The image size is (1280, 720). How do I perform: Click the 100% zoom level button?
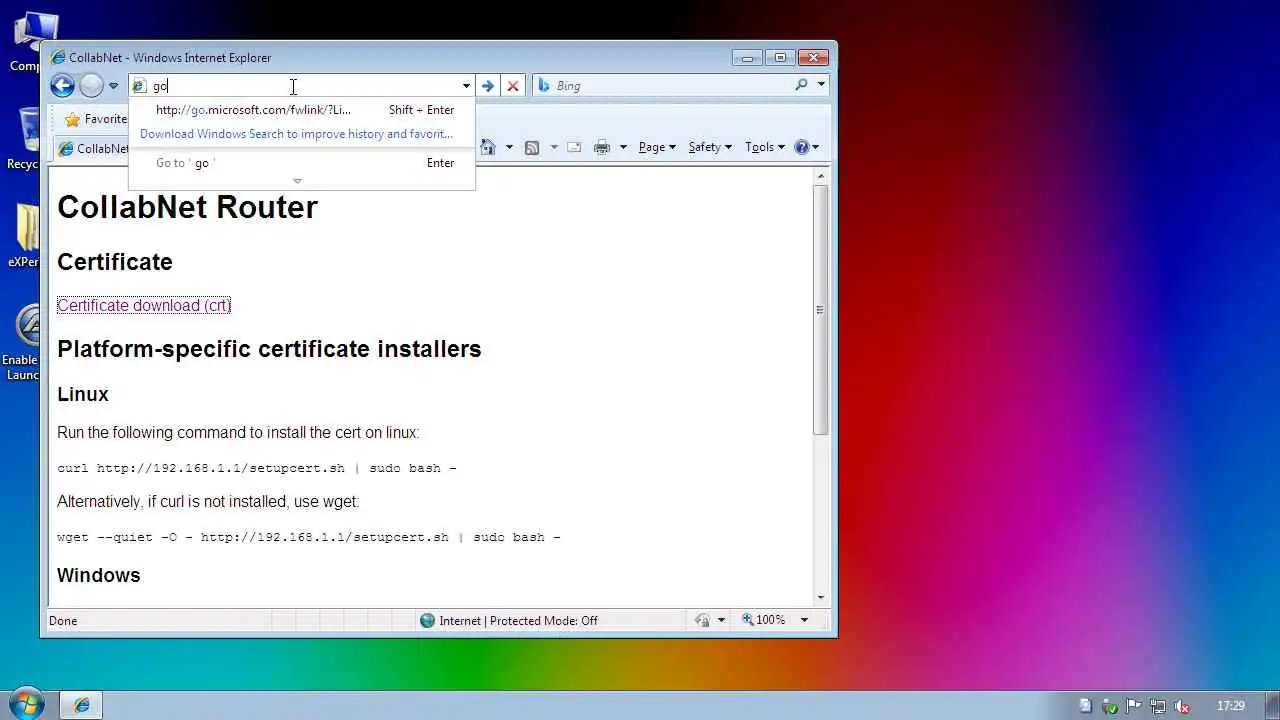coord(764,620)
